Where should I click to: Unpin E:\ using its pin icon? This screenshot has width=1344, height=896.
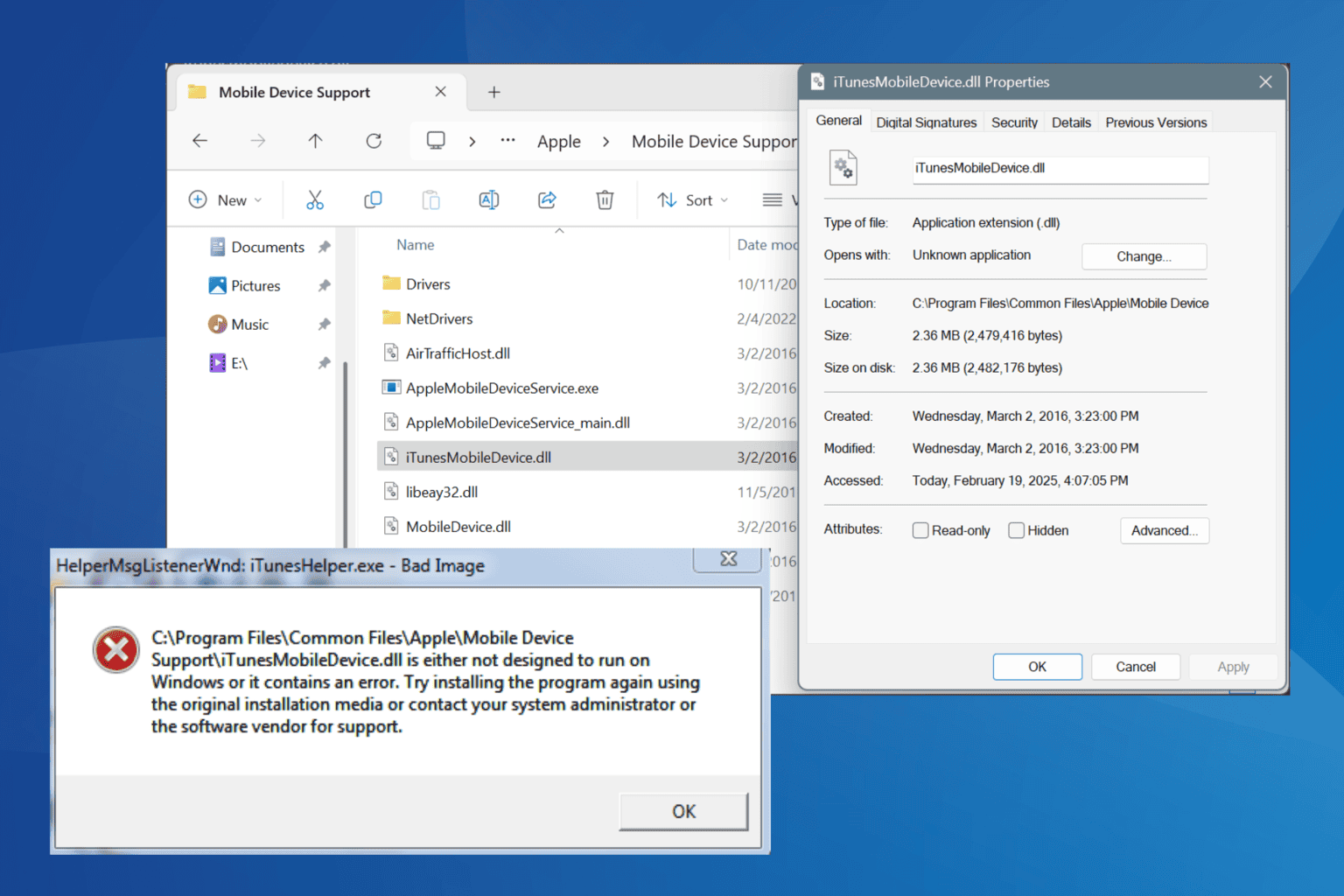pyautogui.click(x=325, y=363)
